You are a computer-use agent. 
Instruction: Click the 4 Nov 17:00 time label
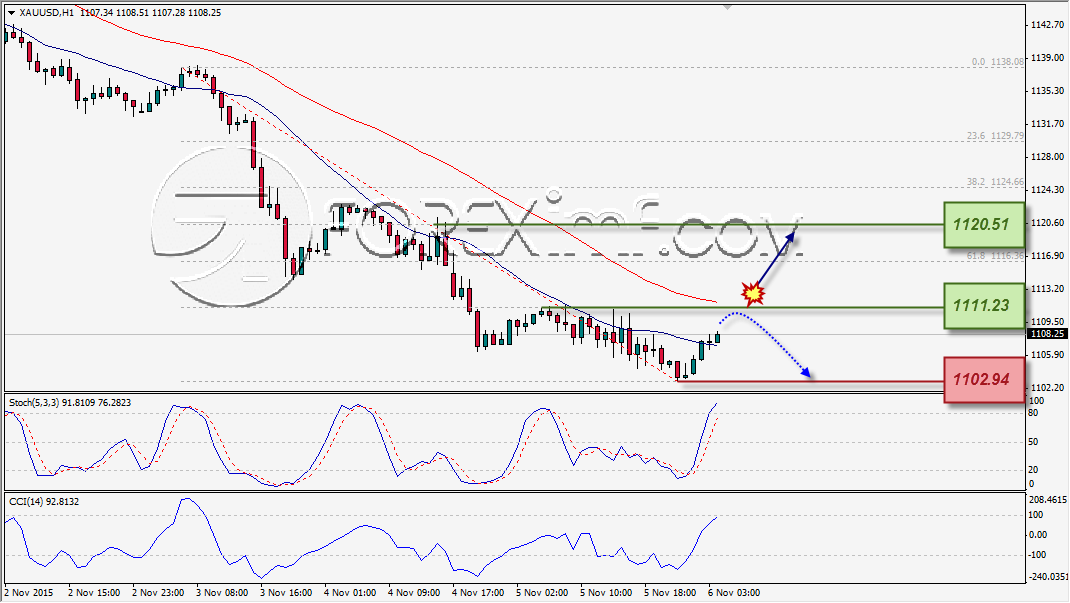coord(478,592)
